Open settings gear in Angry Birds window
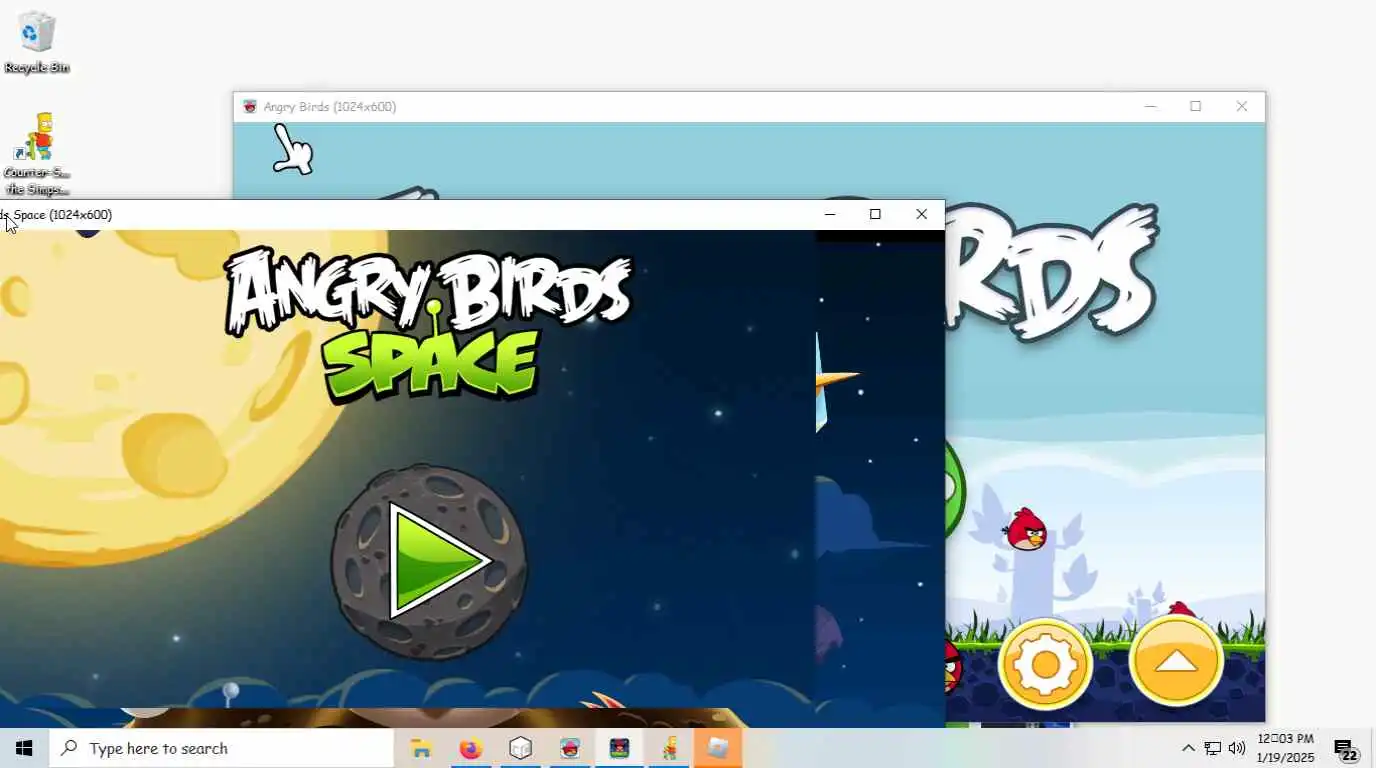Image resolution: width=1376 pixels, height=768 pixels. 1045,664
